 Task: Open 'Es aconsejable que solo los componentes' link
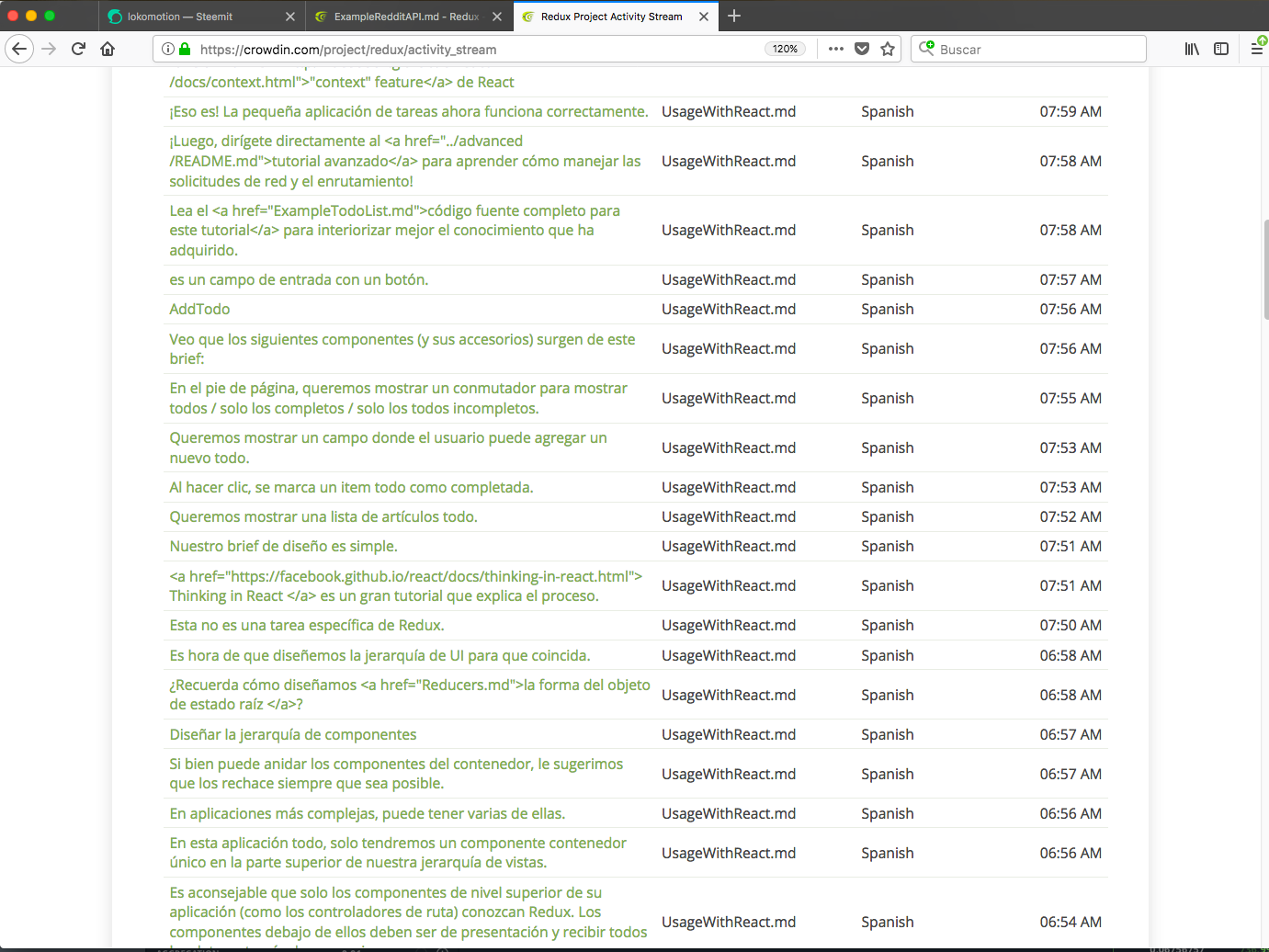(x=408, y=917)
